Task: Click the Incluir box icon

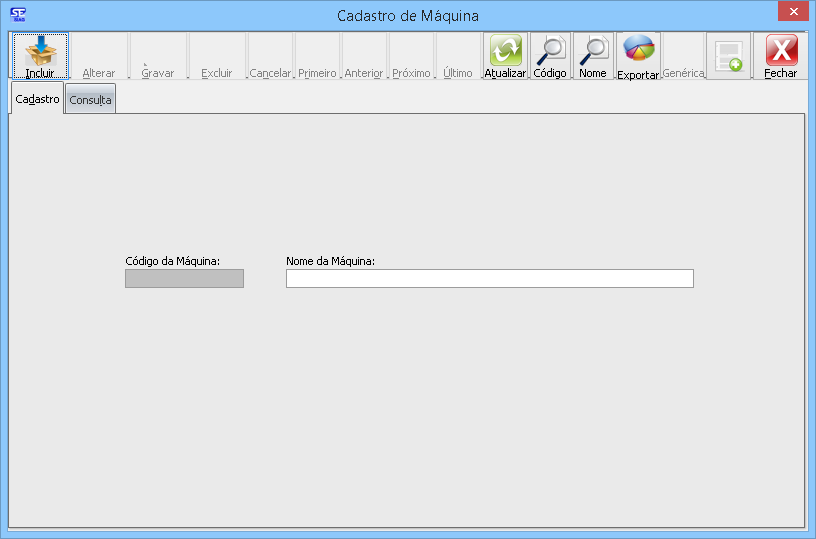Action: (x=40, y=50)
